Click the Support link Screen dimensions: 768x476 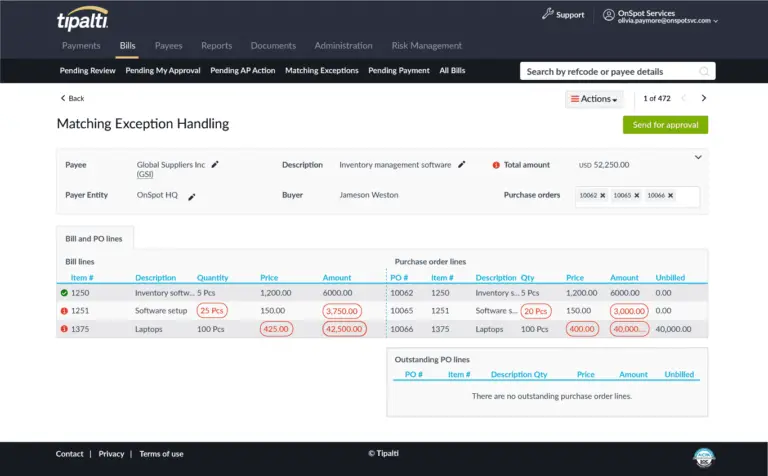570,15
